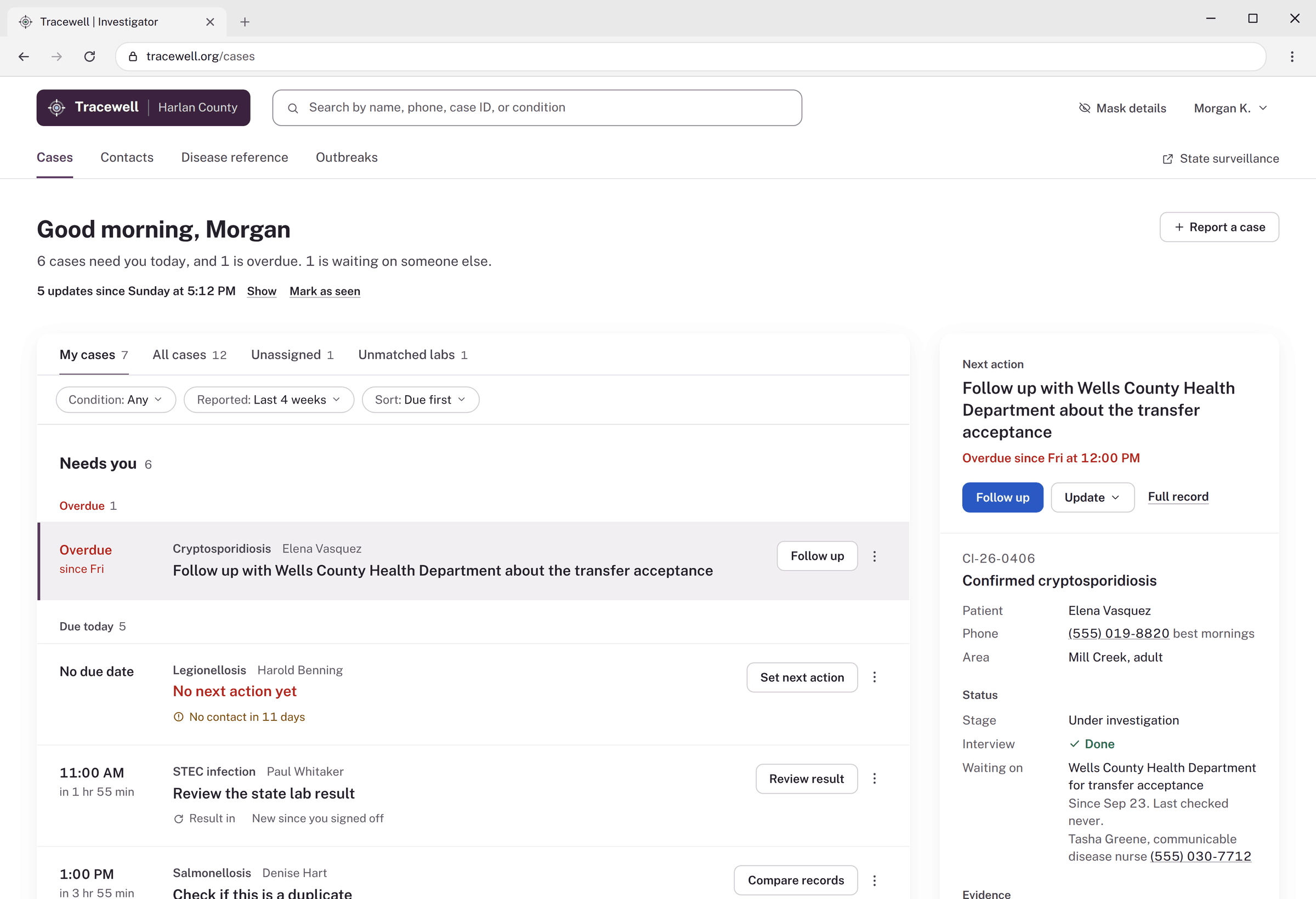Open the Sort: Due first dropdown

click(x=421, y=400)
